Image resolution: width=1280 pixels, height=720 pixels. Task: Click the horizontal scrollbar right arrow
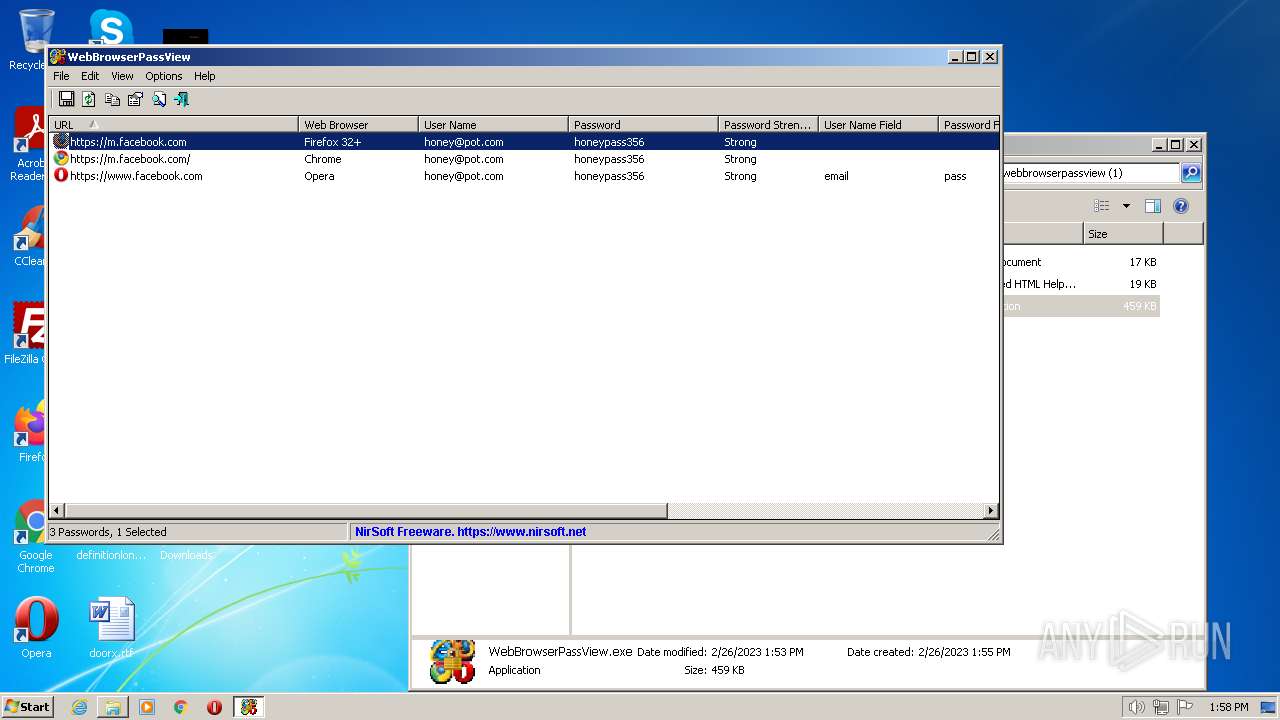click(991, 511)
